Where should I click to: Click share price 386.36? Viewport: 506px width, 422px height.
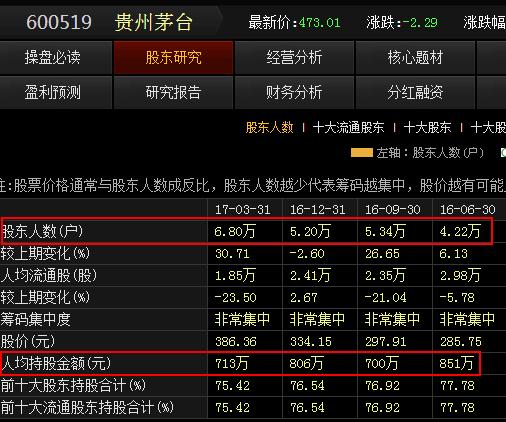236,341
